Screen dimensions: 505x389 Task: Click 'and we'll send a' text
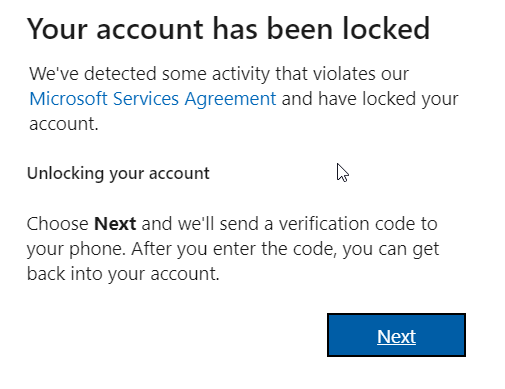(x=207, y=224)
